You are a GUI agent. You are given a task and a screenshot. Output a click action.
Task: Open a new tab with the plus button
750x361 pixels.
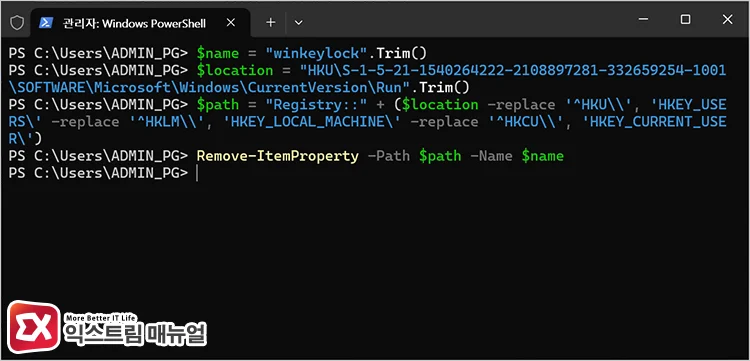coord(271,22)
